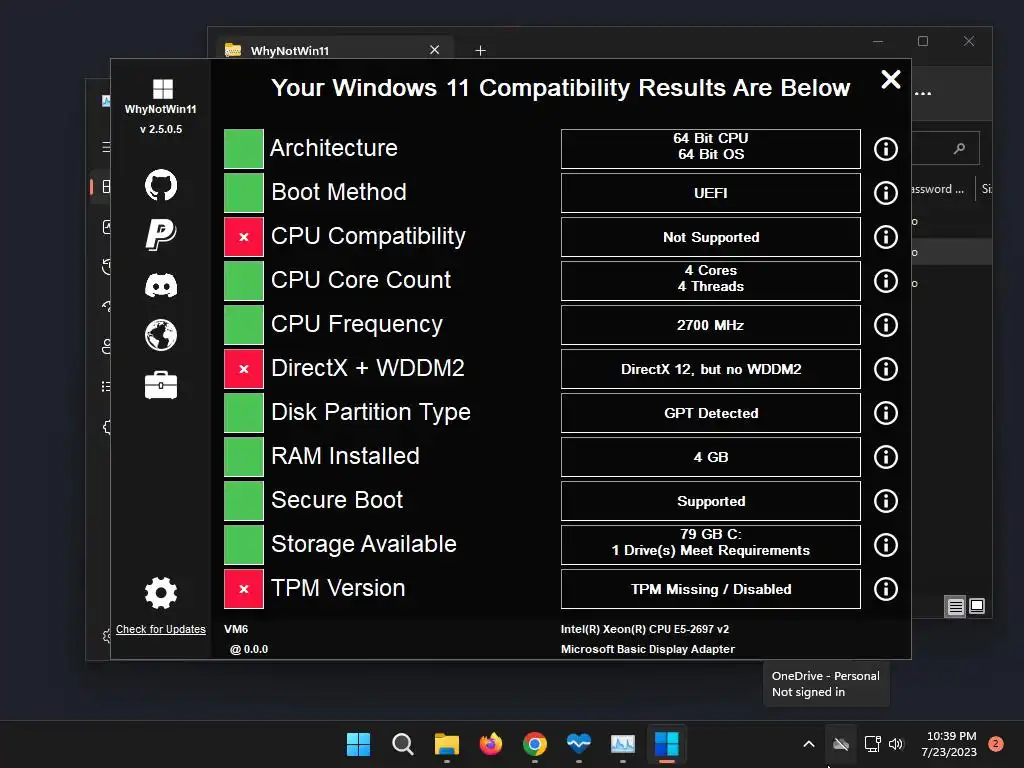Screen dimensions: 1024x768
Task: Click the red CPU Compatibility status box
Action: pyautogui.click(x=244, y=236)
